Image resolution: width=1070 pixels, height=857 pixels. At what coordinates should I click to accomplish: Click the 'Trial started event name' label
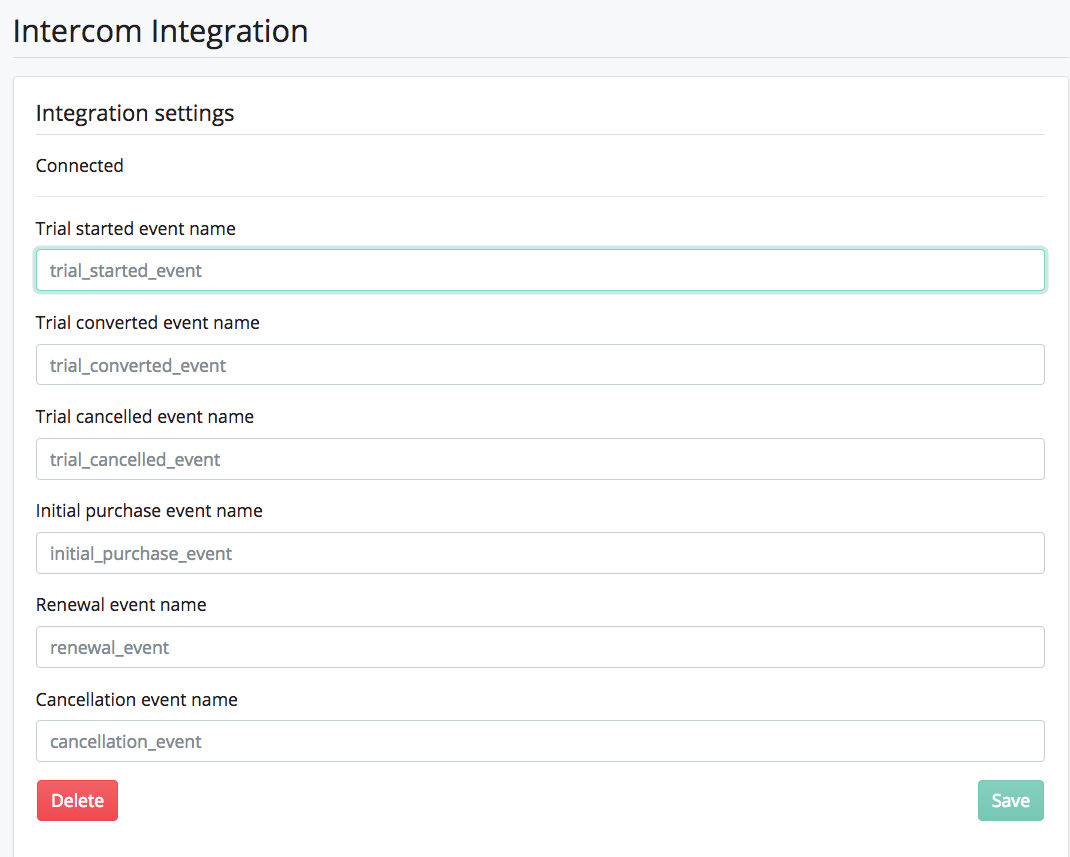[135, 229]
